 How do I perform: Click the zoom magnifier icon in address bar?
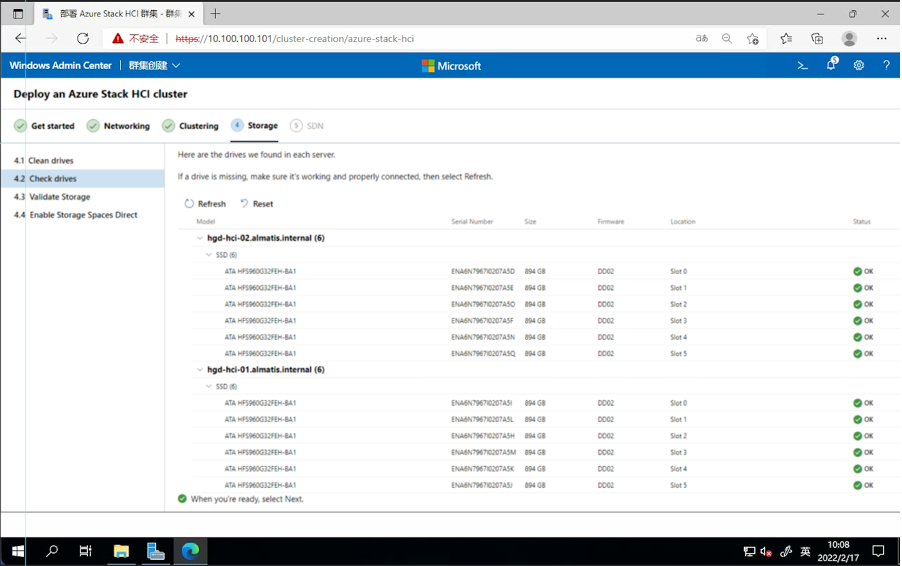(x=727, y=39)
